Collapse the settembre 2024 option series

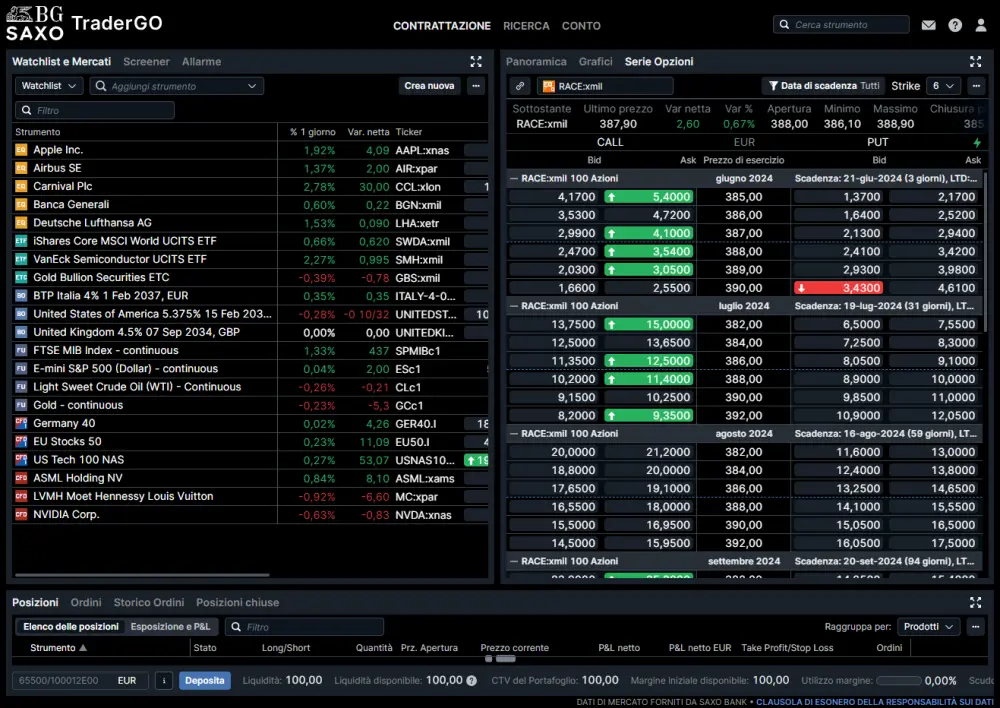point(513,561)
